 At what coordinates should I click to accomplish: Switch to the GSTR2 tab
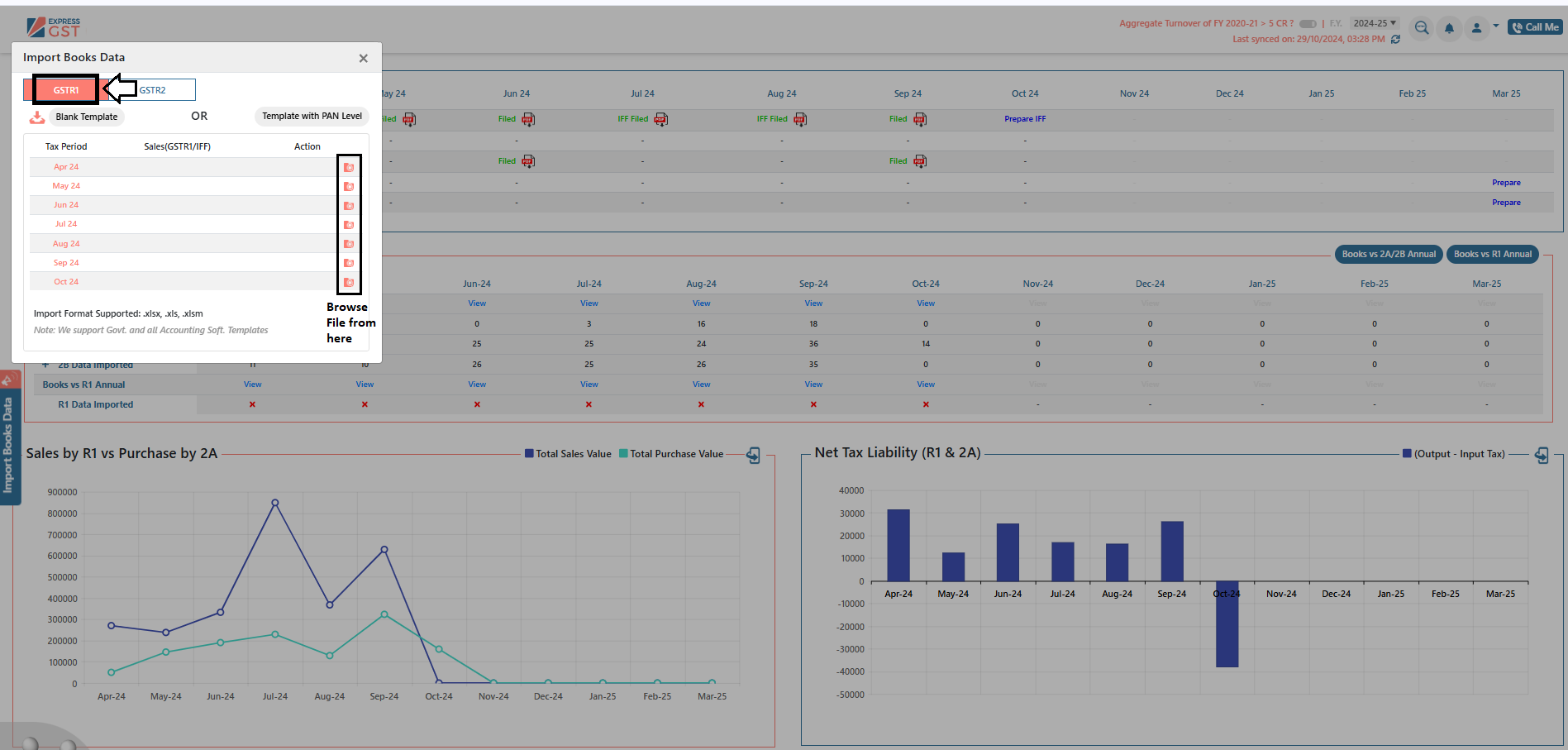152,90
